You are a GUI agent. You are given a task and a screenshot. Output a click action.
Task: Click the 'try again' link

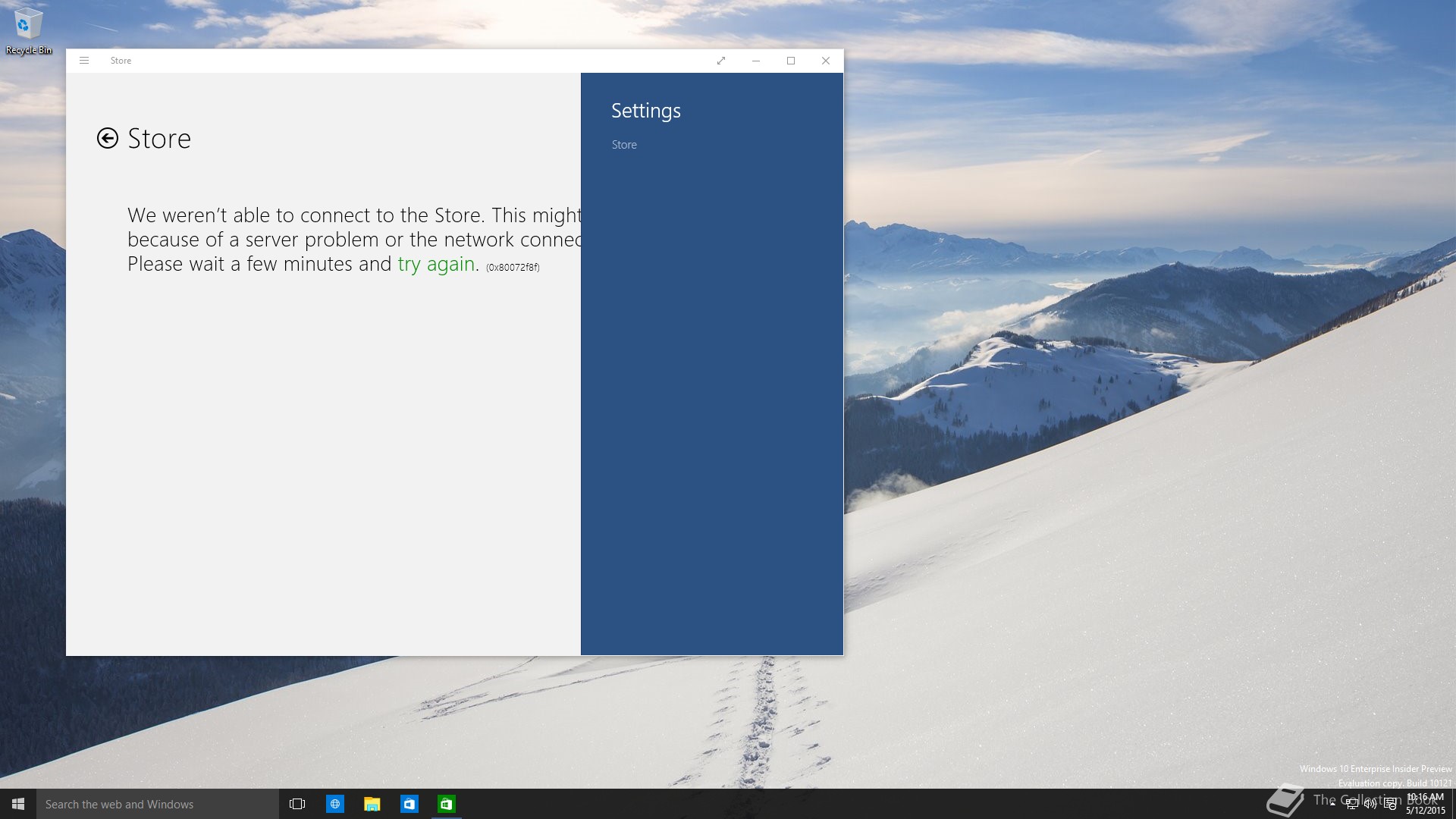(x=436, y=264)
